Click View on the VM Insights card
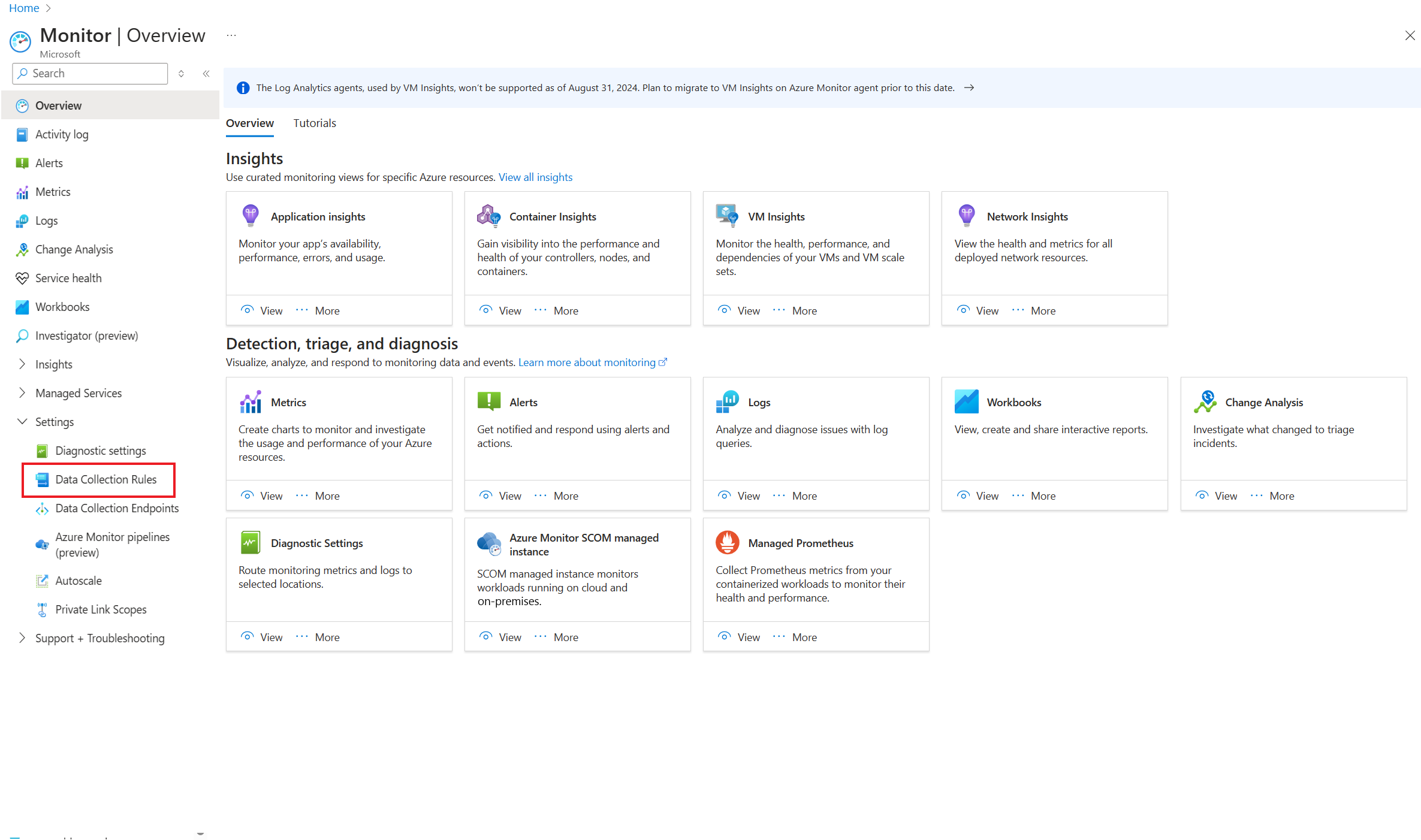This screenshot has width=1421, height=840. pos(740,310)
